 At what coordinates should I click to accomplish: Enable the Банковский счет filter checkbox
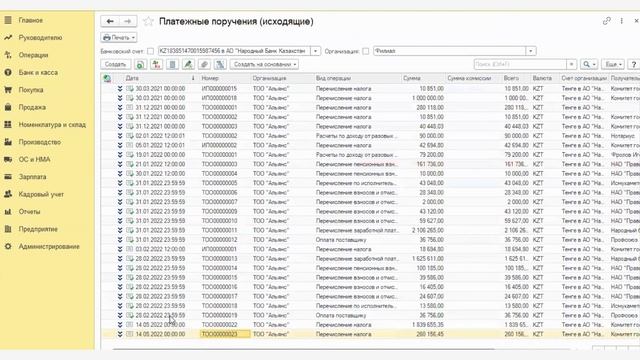pos(150,51)
